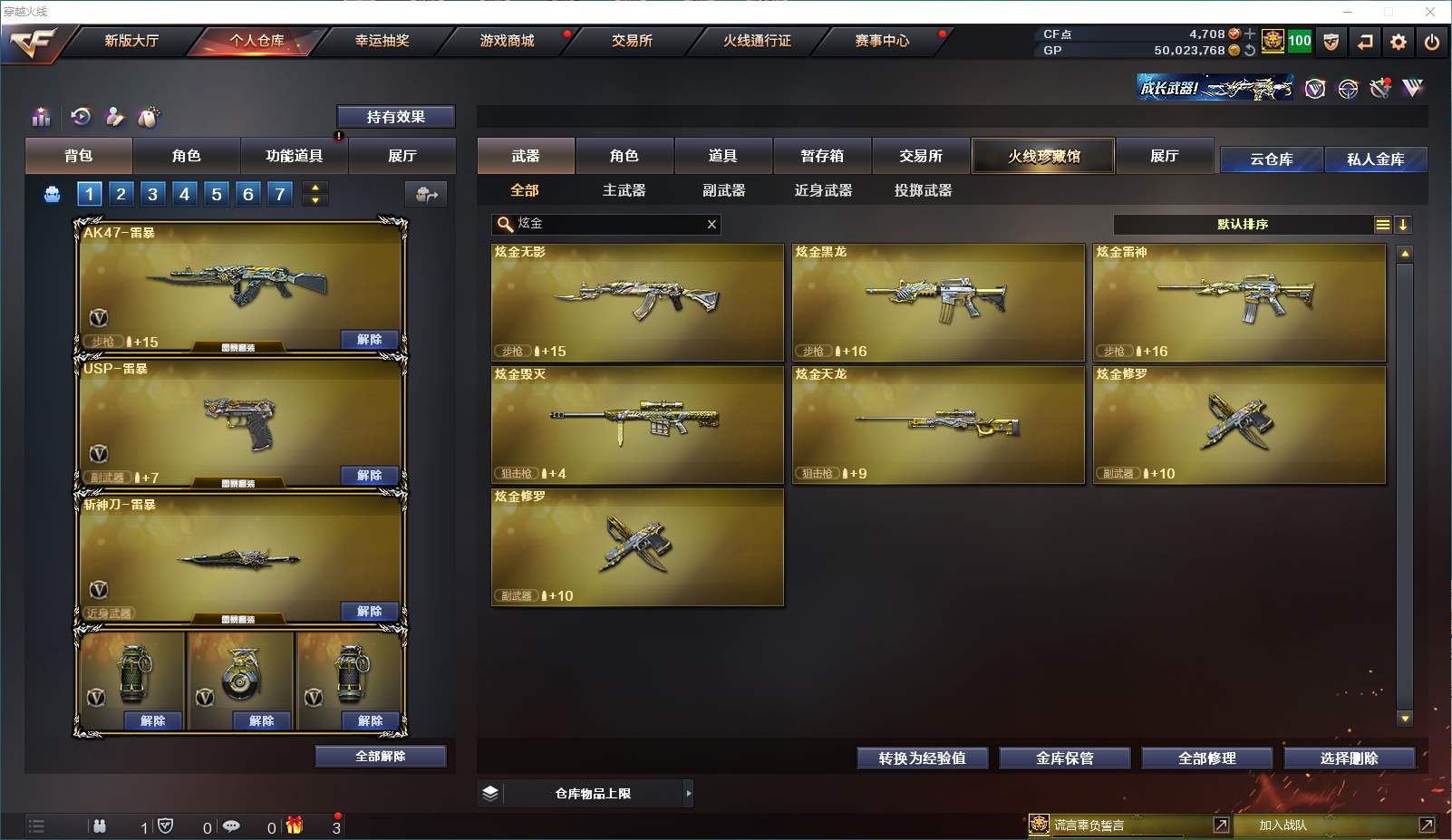
Task: Click the backpack page stepper arrows
Action: point(315,193)
